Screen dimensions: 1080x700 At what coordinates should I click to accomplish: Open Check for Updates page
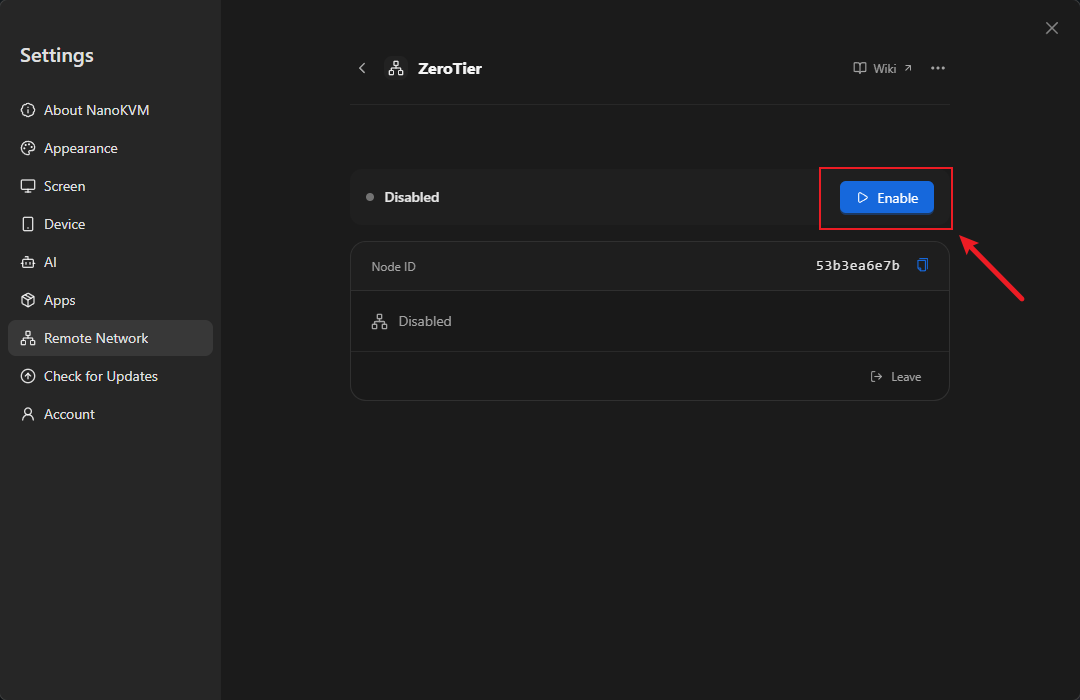pyautogui.click(x=110, y=376)
